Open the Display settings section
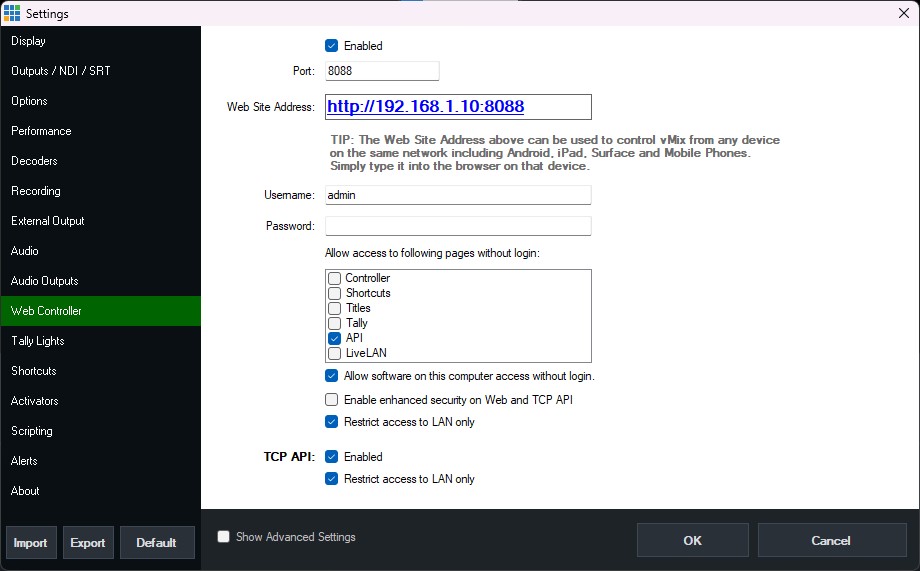This screenshot has width=920, height=571. point(100,41)
